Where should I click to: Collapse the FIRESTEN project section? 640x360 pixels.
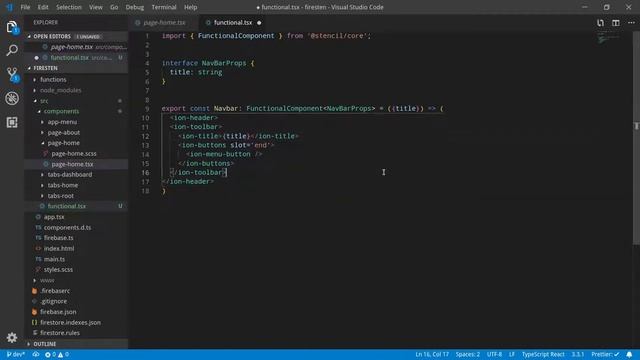click(76, 68)
